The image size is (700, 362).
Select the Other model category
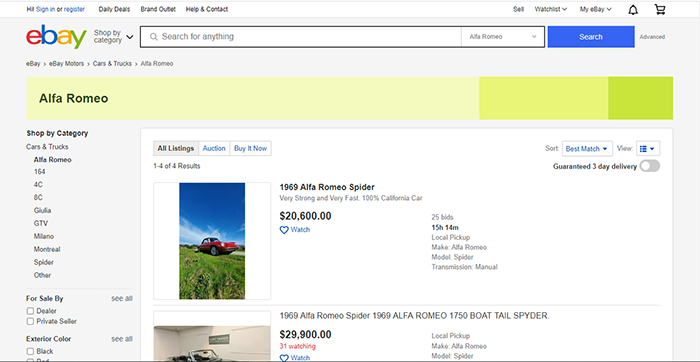[42, 275]
